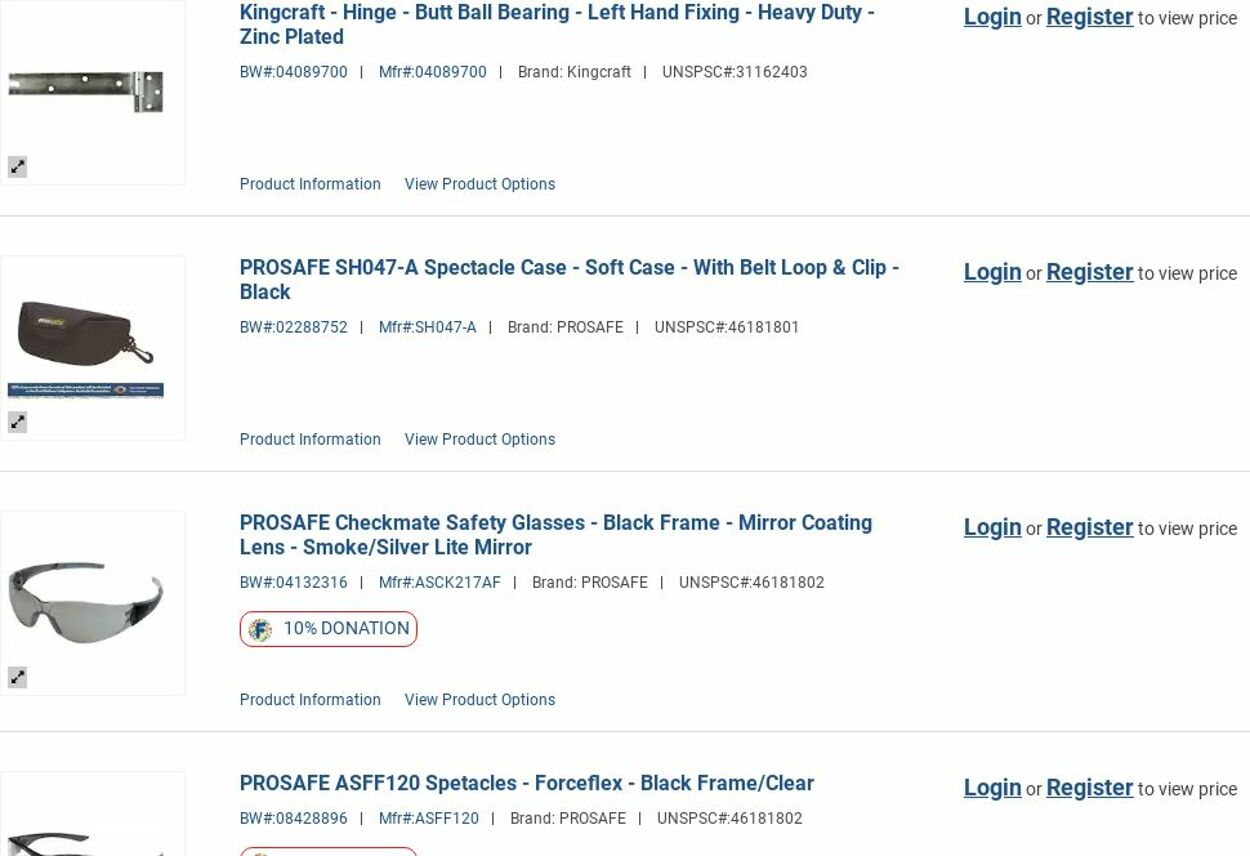
Task: Enlarge the Kingcraft hinge image via expand icon
Action: [x=17, y=167]
